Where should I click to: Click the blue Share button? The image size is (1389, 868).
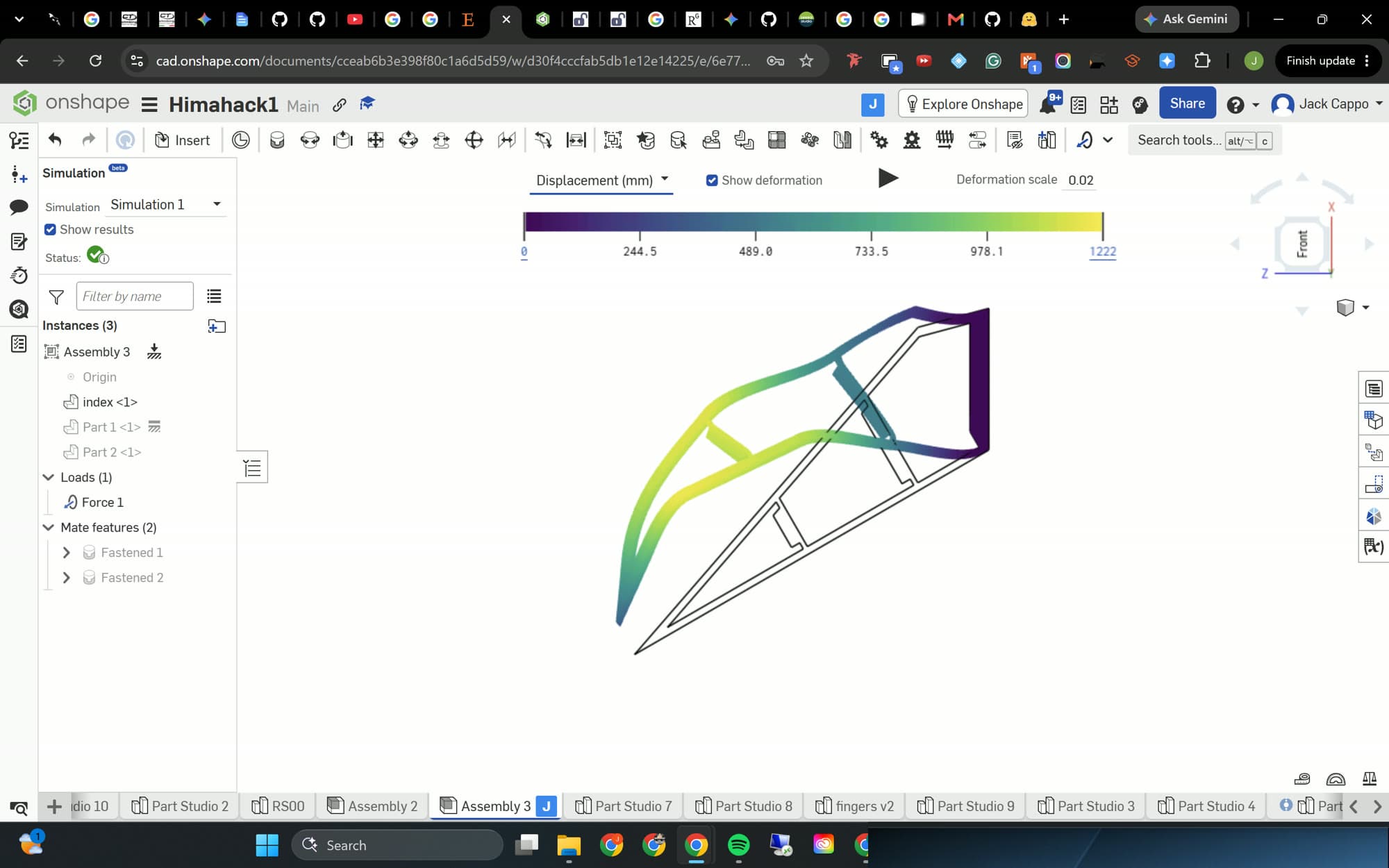click(1187, 103)
